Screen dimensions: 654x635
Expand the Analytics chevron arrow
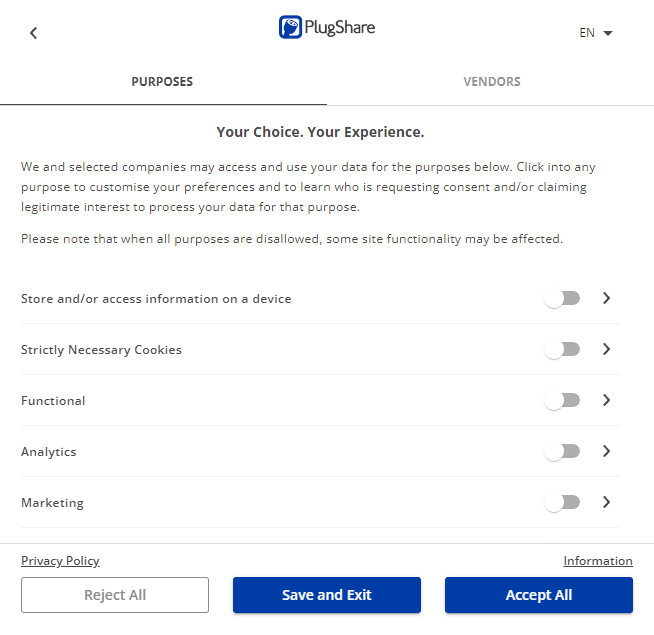point(607,451)
